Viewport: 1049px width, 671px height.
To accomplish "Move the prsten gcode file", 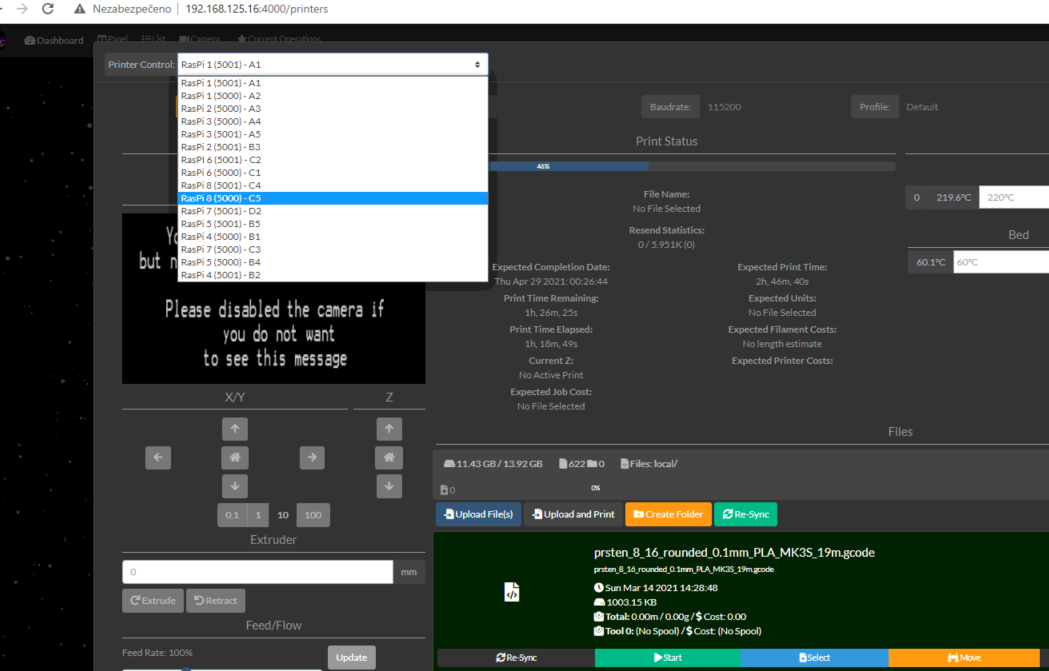I will pos(964,658).
